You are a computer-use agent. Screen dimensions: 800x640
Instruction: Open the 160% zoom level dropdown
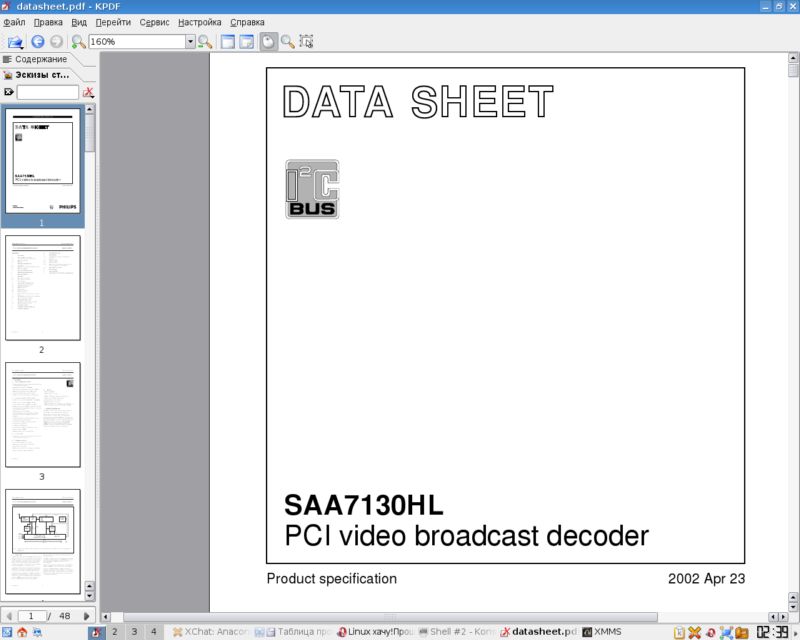click(190, 42)
